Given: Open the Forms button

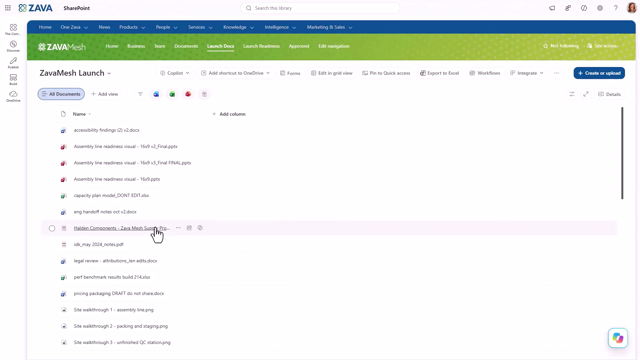Looking at the screenshot, I should click(290, 73).
